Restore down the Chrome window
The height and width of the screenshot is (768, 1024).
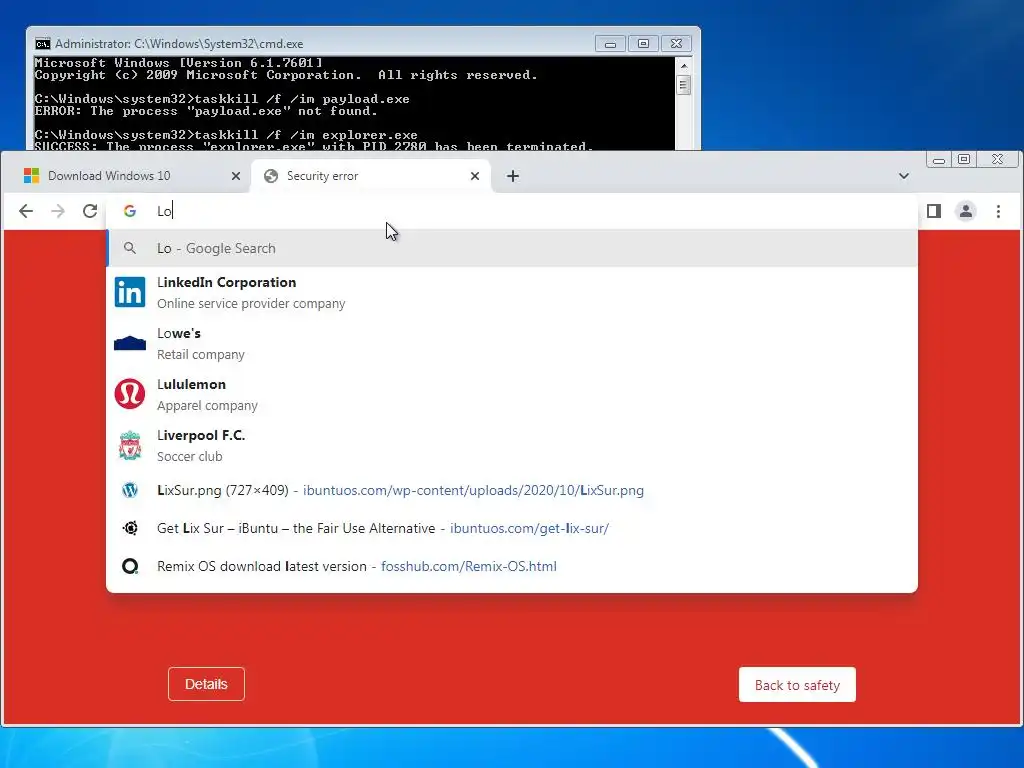(x=964, y=159)
